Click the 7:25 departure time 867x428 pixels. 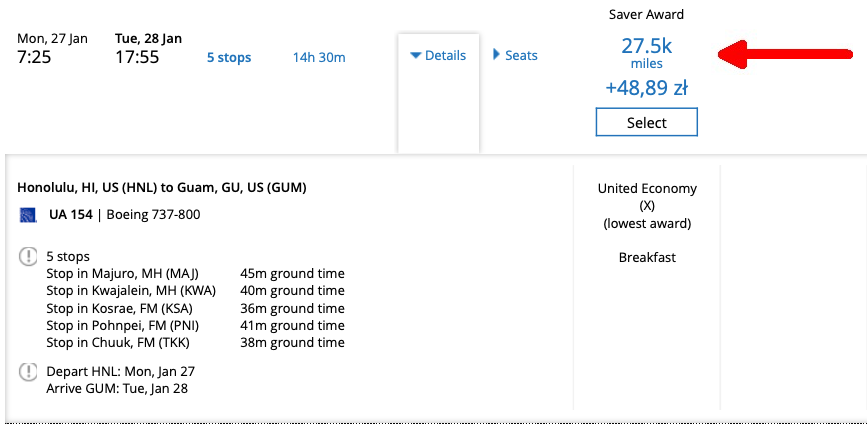point(36,57)
